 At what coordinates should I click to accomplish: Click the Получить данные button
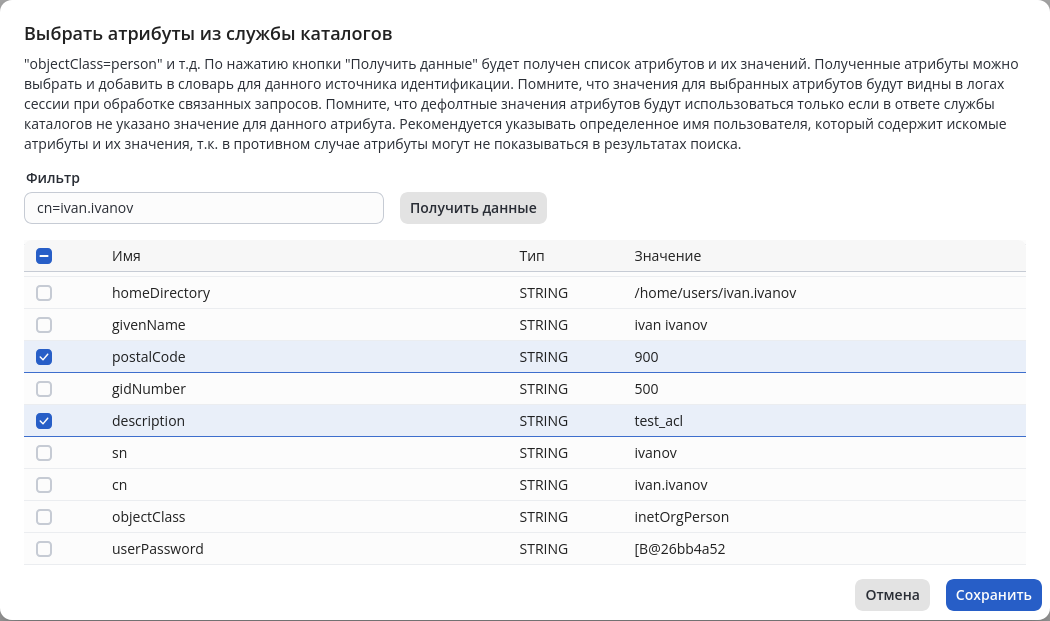pyautogui.click(x=473, y=208)
